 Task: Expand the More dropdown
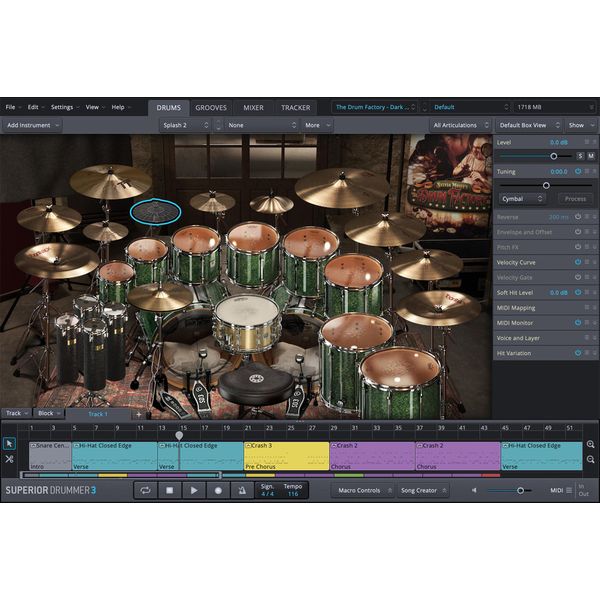pyautogui.click(x=317, y=125)
